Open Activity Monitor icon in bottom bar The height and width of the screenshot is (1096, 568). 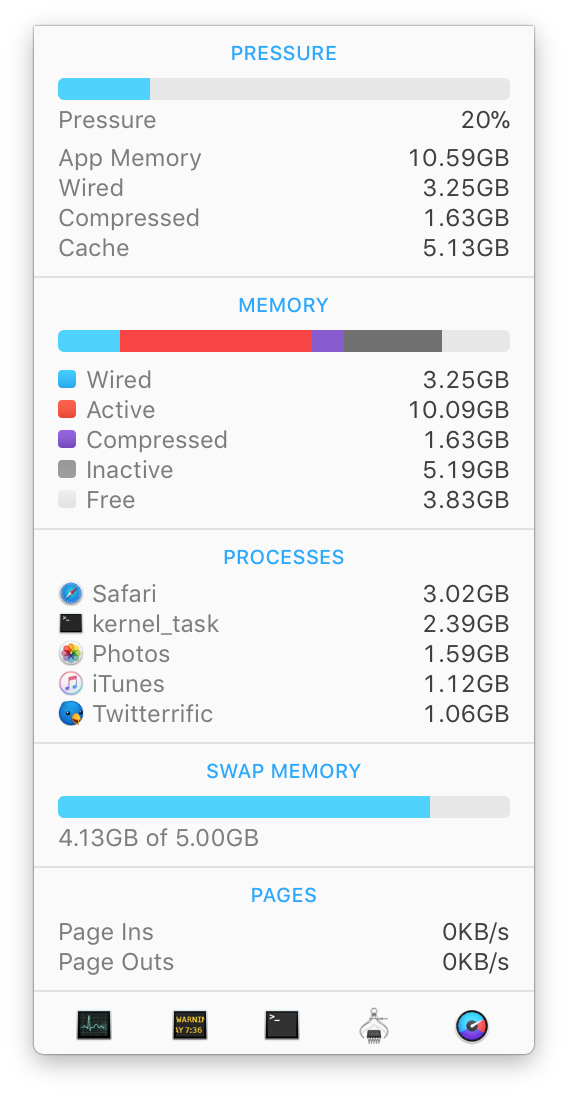tap(94, 1025)
